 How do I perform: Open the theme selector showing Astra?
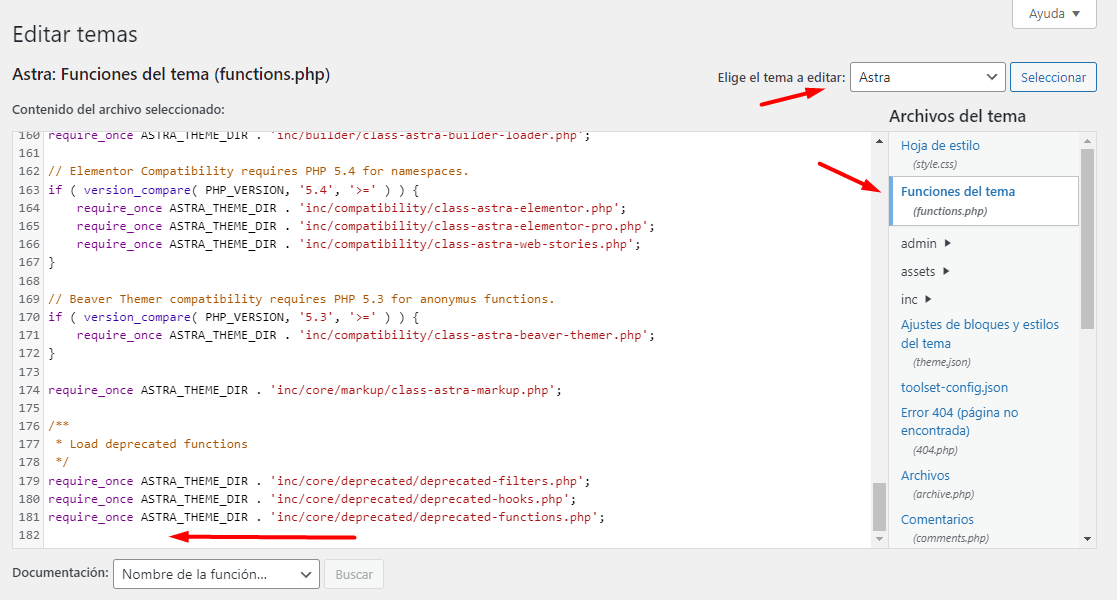[928, 77]
